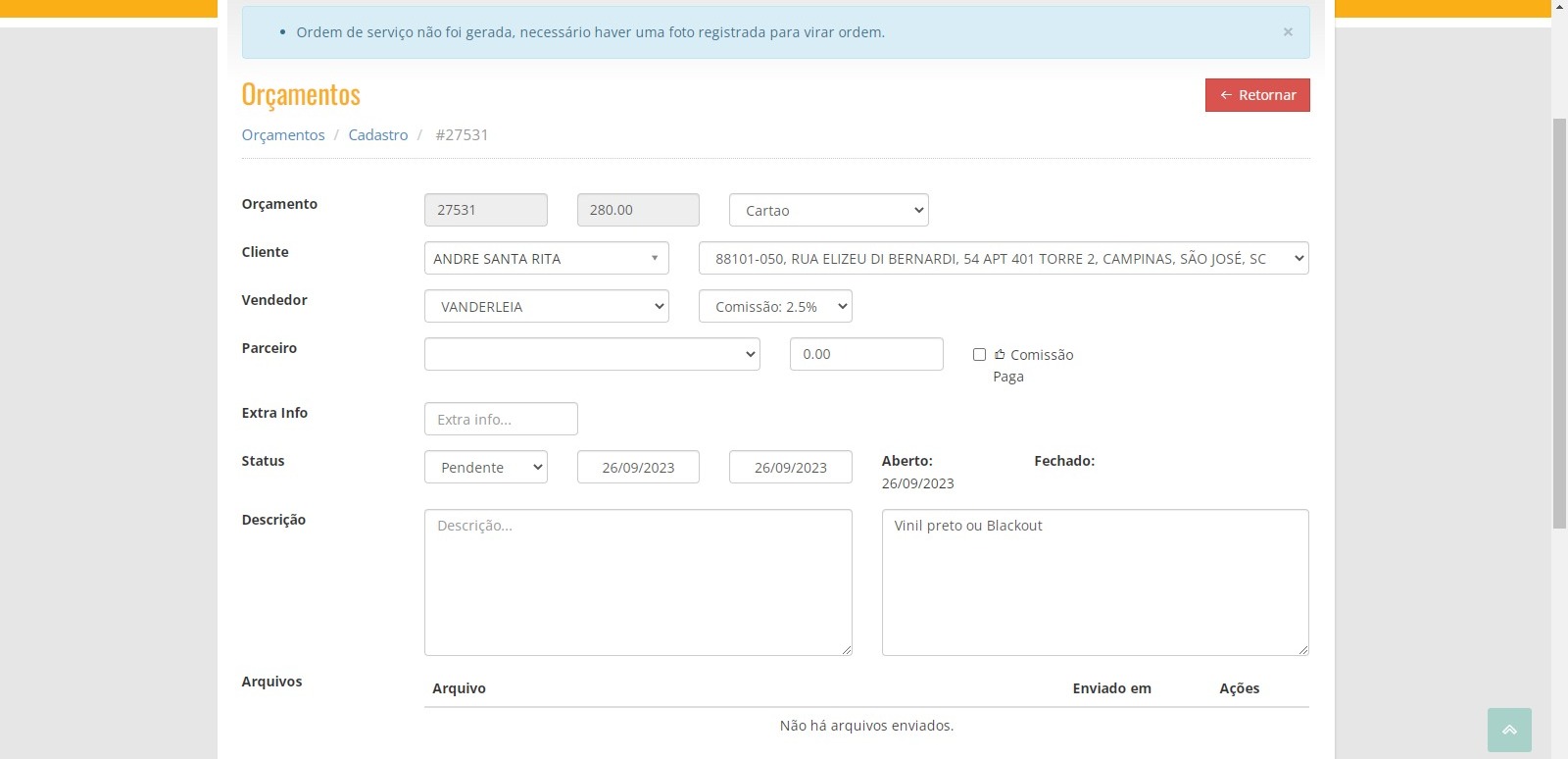Screen dimensions: 1568x759
Task: Click the first status date field
Action: (638, 468)
